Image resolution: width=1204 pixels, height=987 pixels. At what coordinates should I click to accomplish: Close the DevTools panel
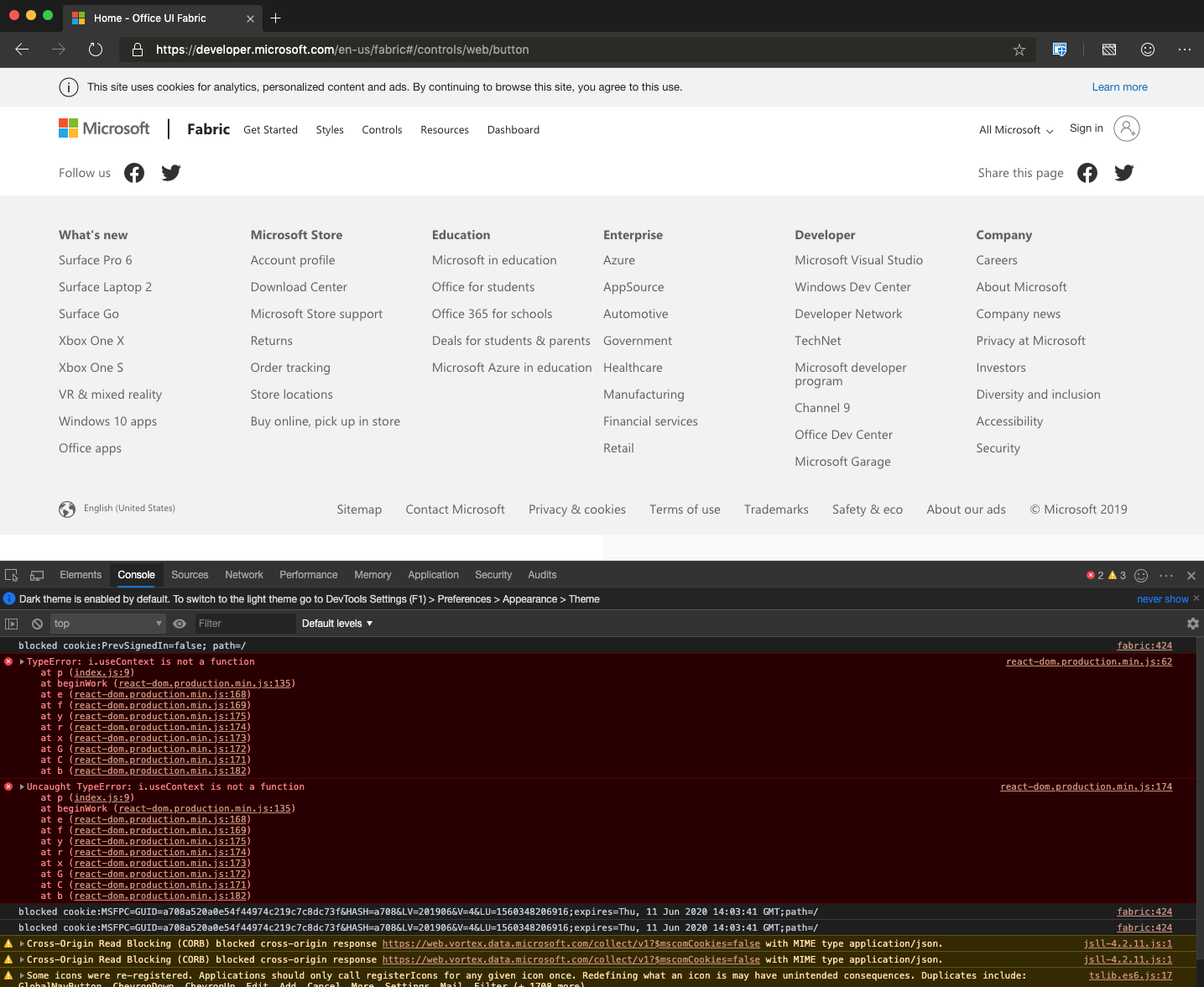1191,575
